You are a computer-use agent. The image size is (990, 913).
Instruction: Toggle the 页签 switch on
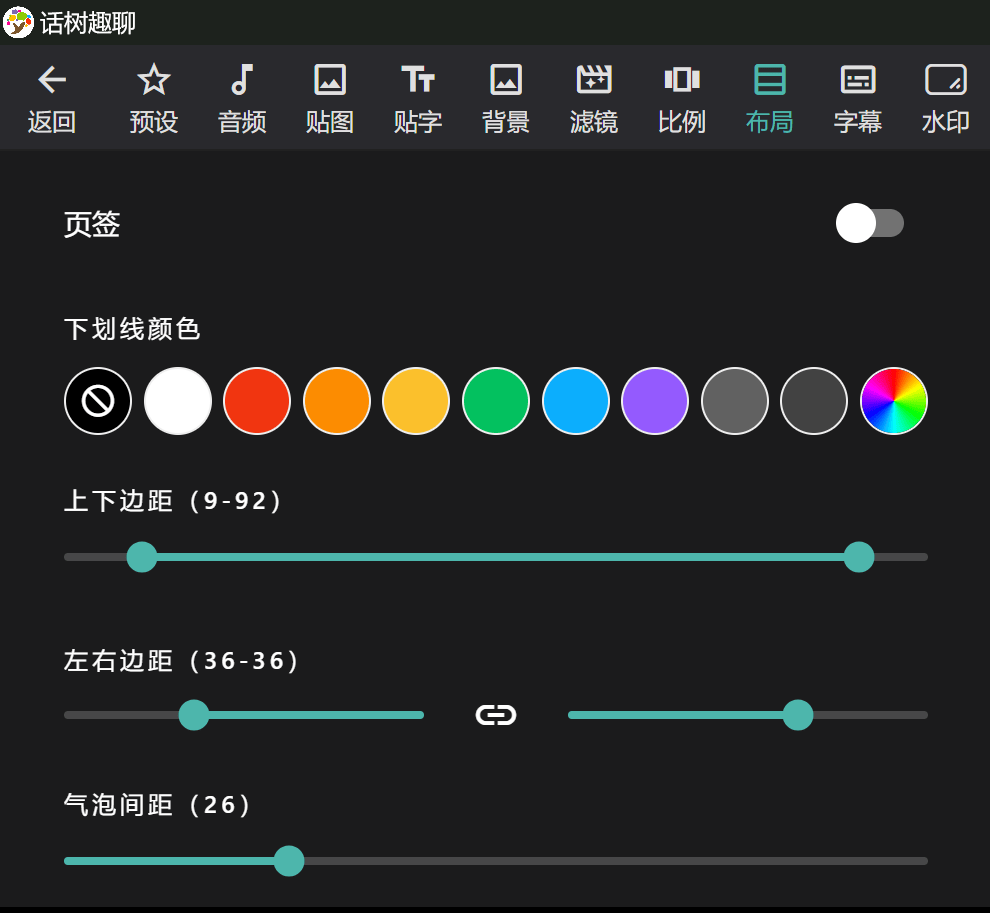870,223
